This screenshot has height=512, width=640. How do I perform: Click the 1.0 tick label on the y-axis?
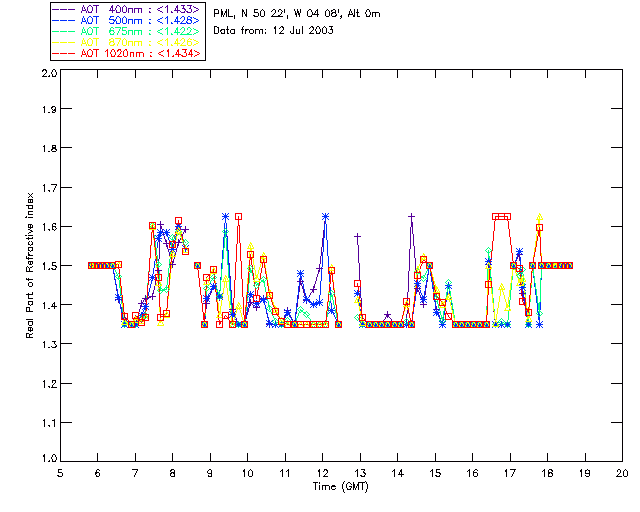[47, 459]
